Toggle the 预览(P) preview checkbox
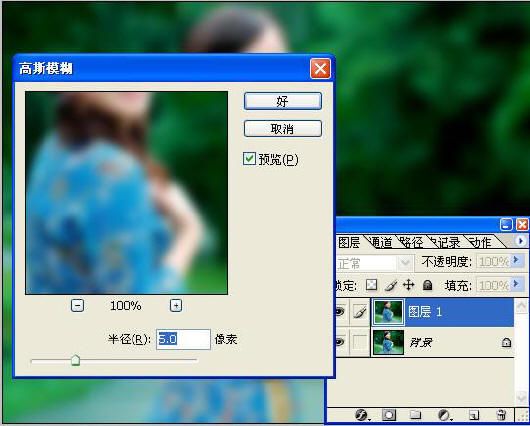 [249, 159]
